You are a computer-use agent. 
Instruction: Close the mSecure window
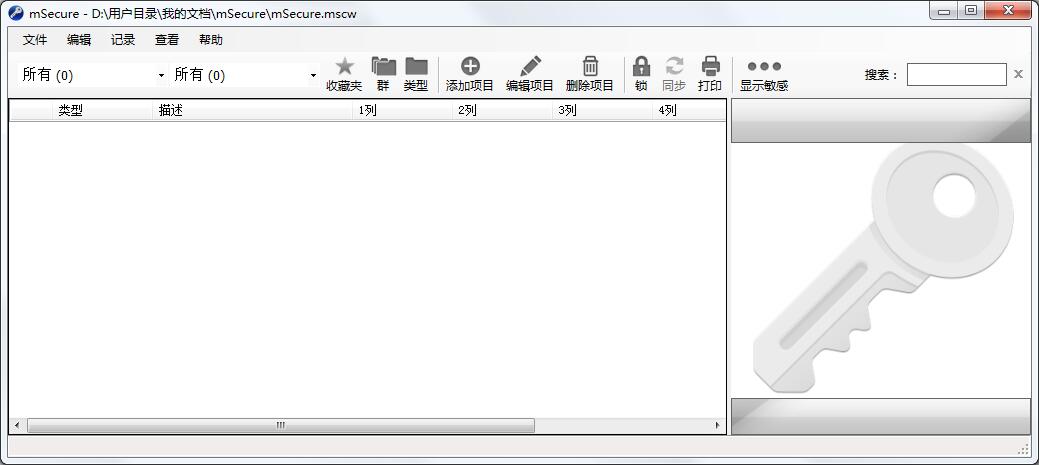point(1009,10)
